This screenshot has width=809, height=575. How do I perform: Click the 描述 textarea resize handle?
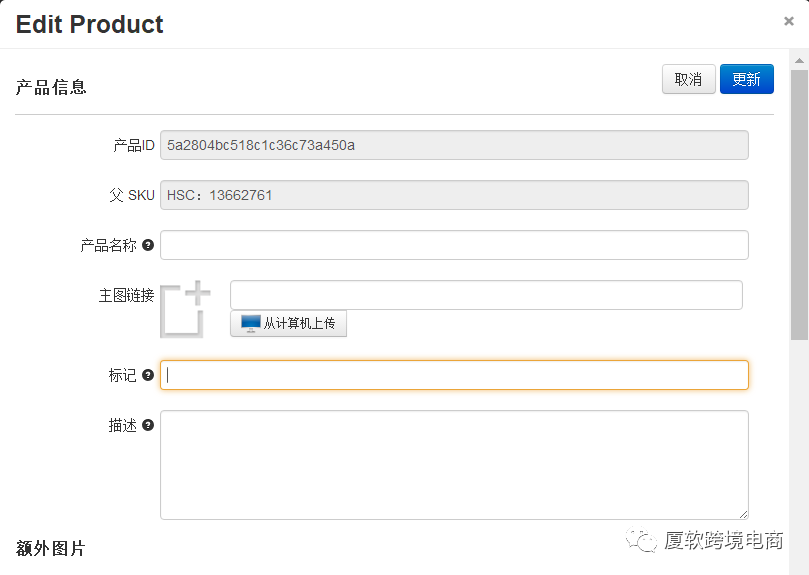click(743, 514)
